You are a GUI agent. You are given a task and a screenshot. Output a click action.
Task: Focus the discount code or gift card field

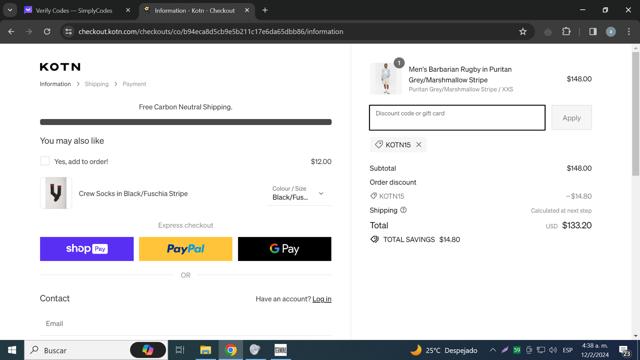point(457,118)
